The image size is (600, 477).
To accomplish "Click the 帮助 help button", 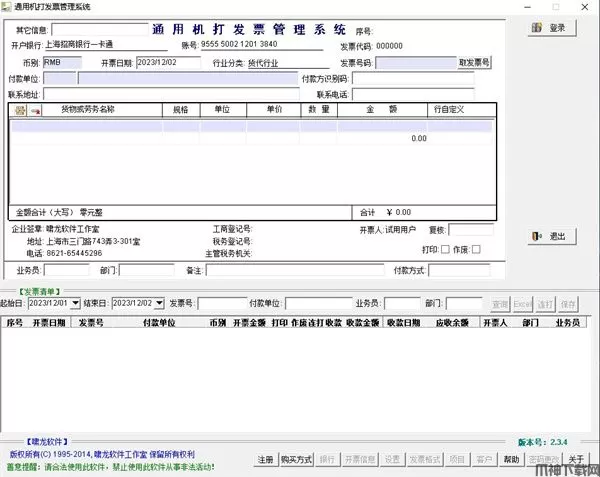I will pyautogui.click(x=512, y=459).
